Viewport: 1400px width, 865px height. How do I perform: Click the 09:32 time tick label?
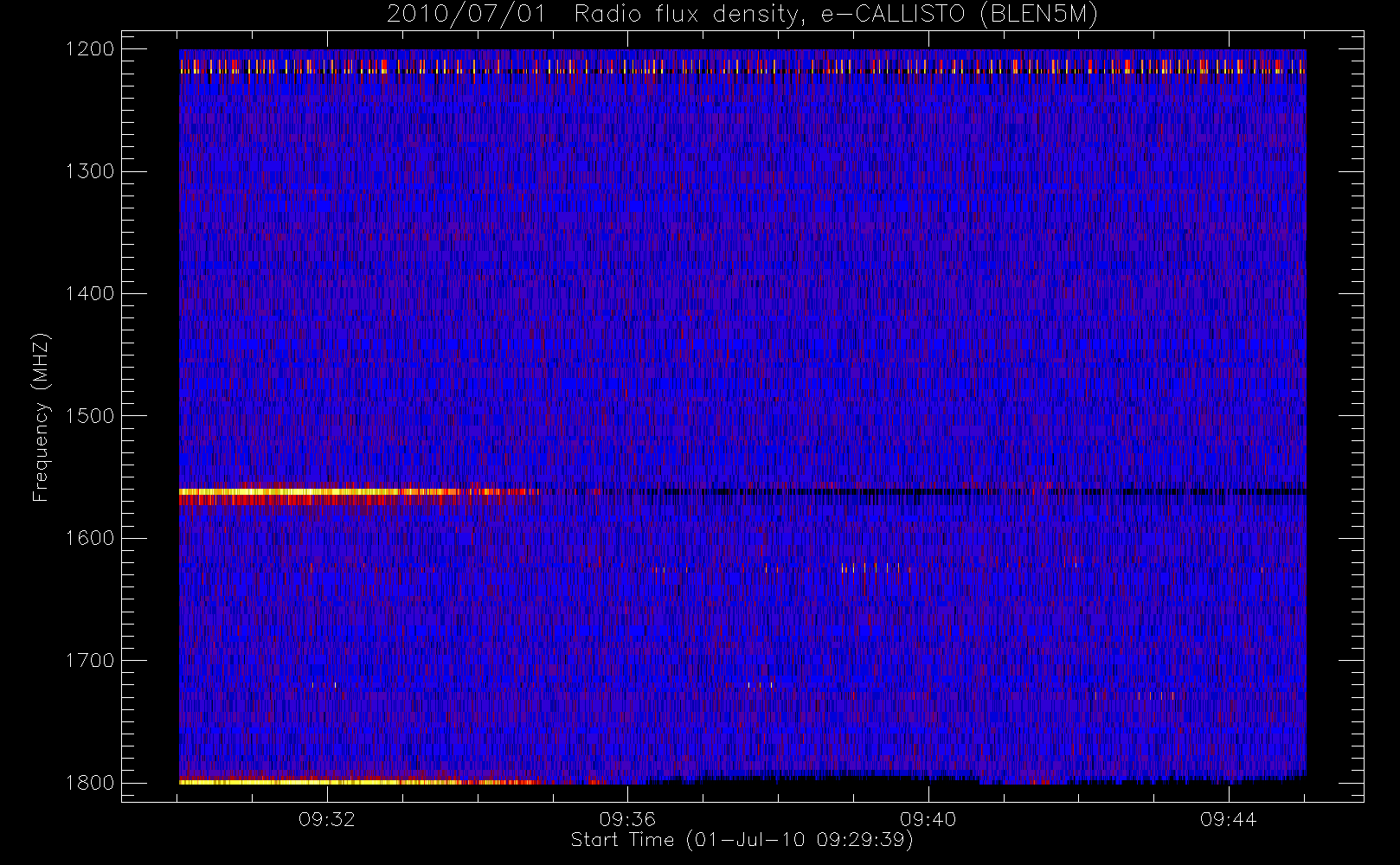tap(327, 819)
